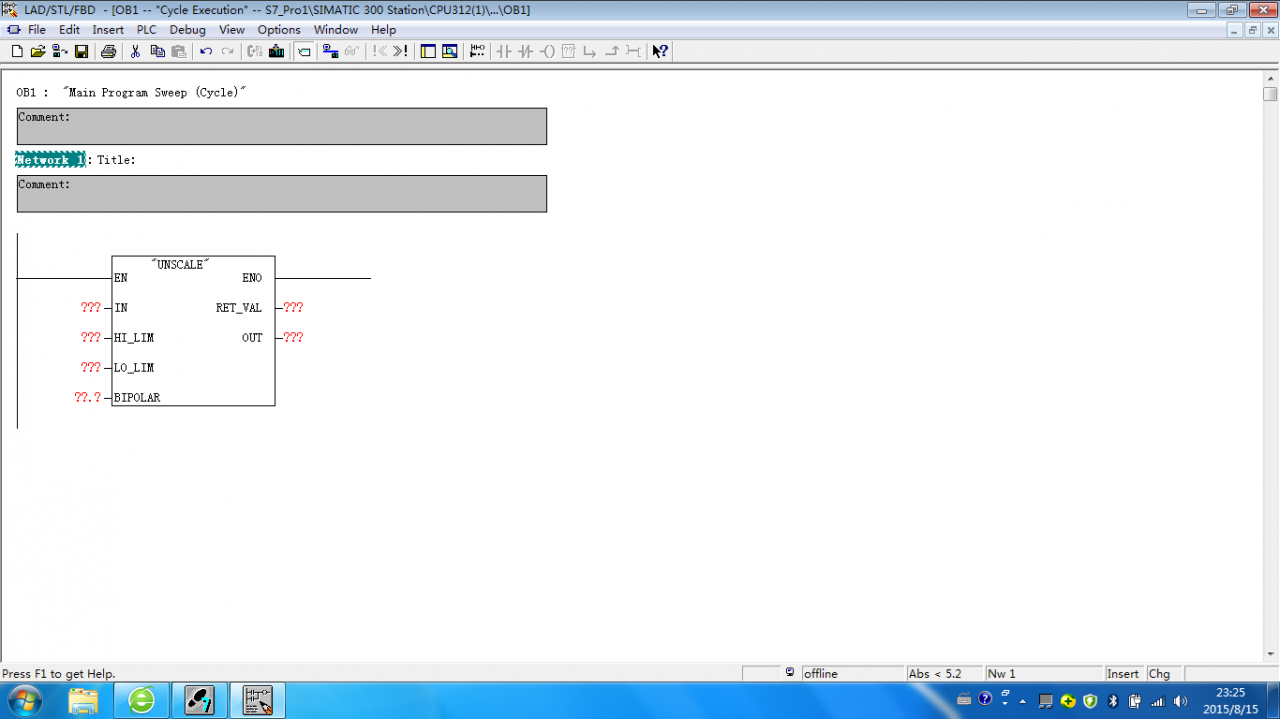Click the Download to PLC icon
Image resolution: width=1280 pixels, height=719 pixels.
pyautogui.click(x=276, y=51)
